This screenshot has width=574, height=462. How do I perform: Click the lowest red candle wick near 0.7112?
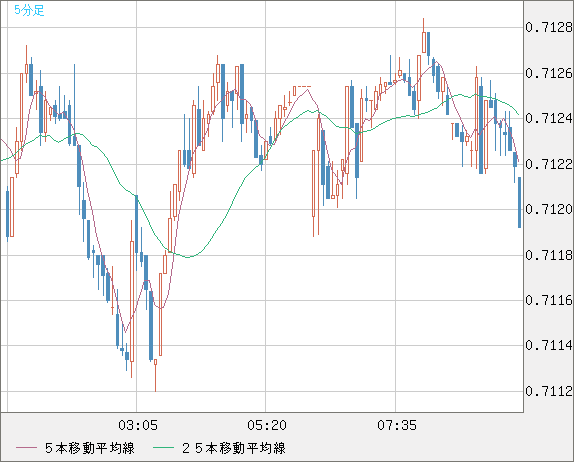(156, 375)
